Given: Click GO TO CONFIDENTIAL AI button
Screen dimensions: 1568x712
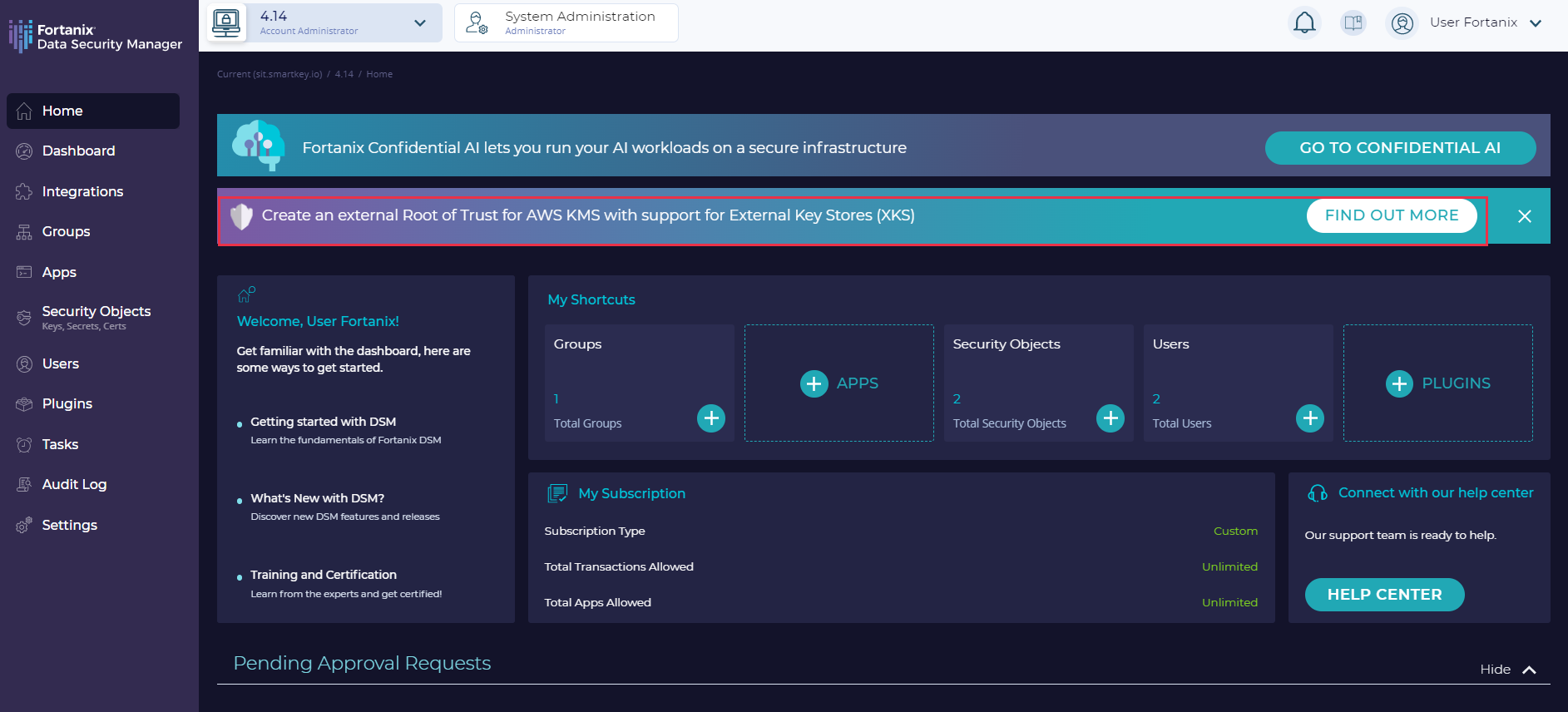Looking at the screenshot, I should [x=1399, y=148].
